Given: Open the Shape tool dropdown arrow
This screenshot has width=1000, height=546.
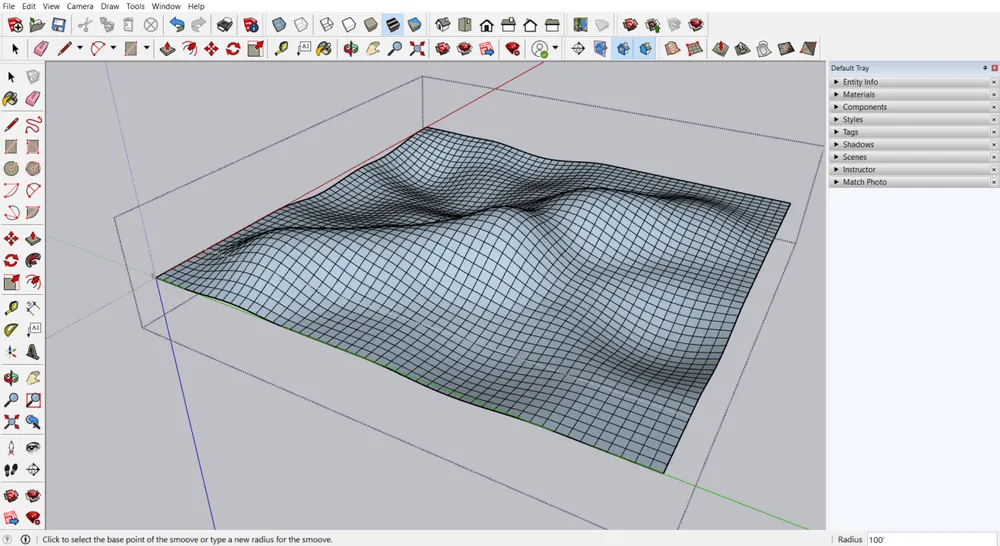Looking at the screenshot, I should click(x=146, y=48).
